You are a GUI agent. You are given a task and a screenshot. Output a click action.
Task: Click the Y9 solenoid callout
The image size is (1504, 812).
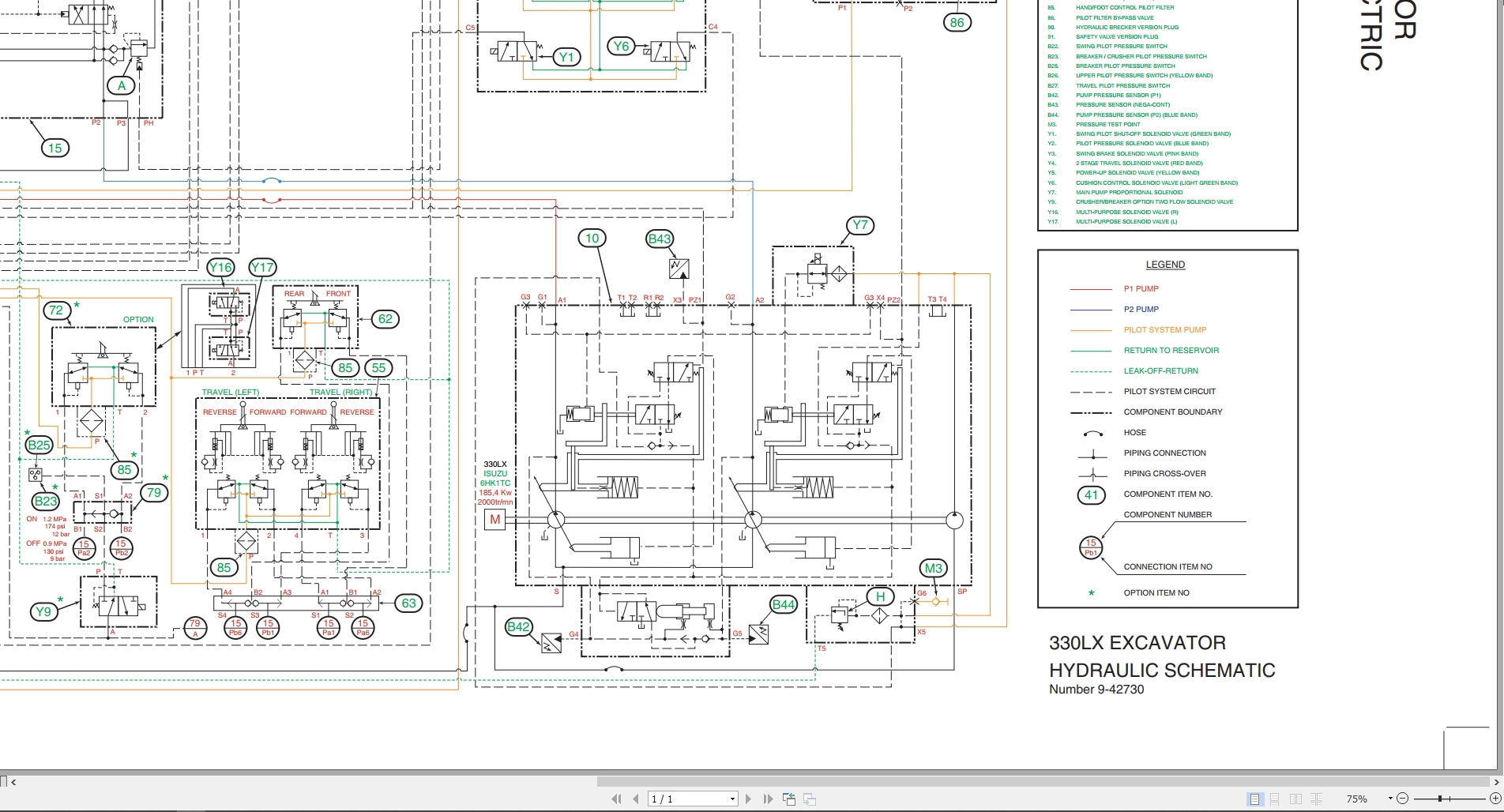pyautogui.click(x=43, y=611)
